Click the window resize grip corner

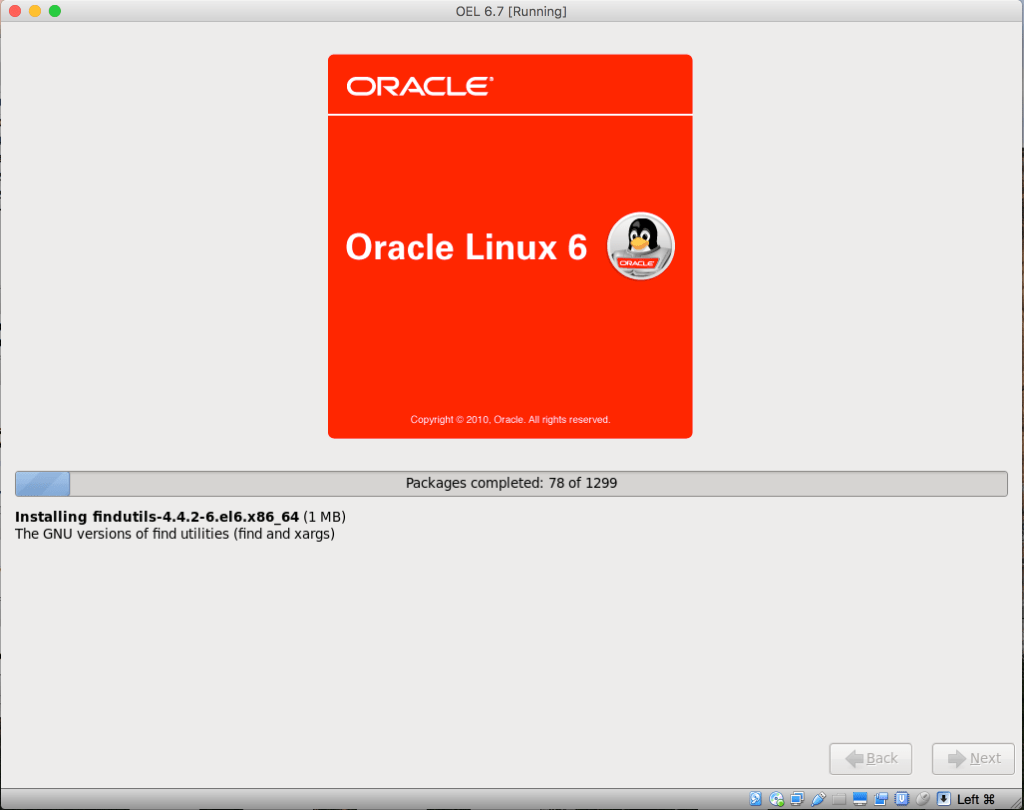[1016, 803]
